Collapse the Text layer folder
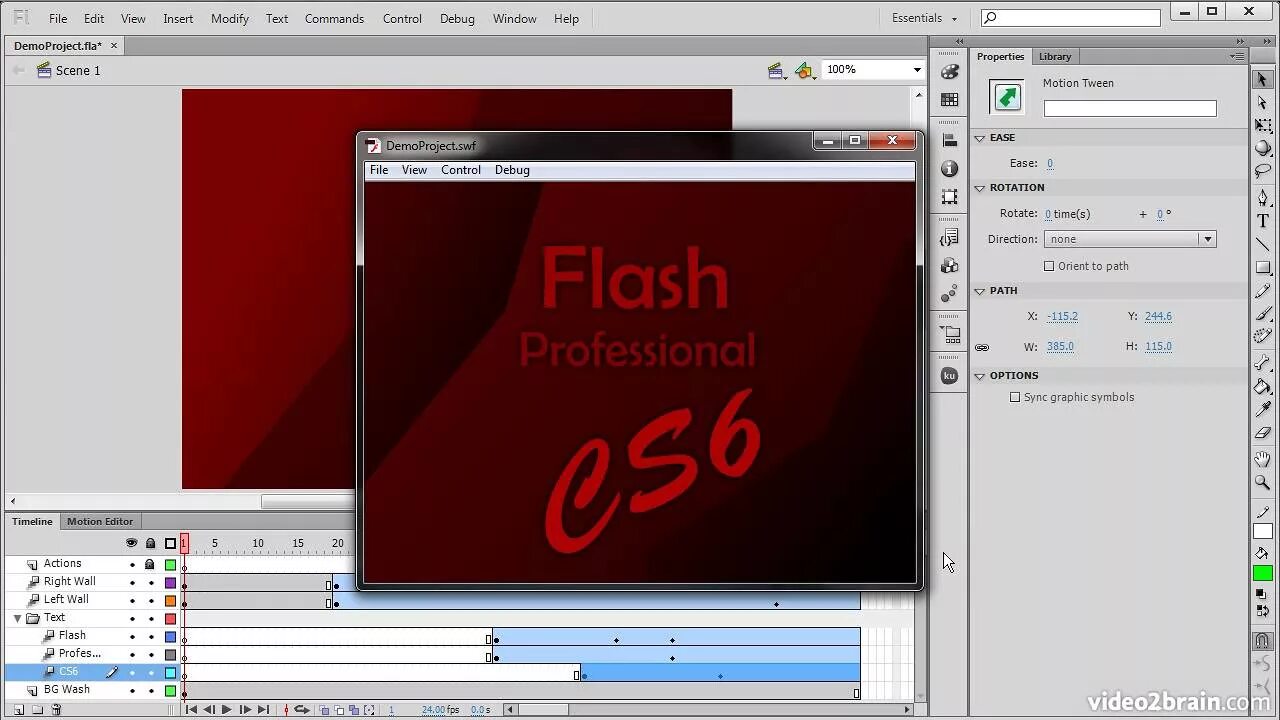1280x720 pixels. pos(17,618)
